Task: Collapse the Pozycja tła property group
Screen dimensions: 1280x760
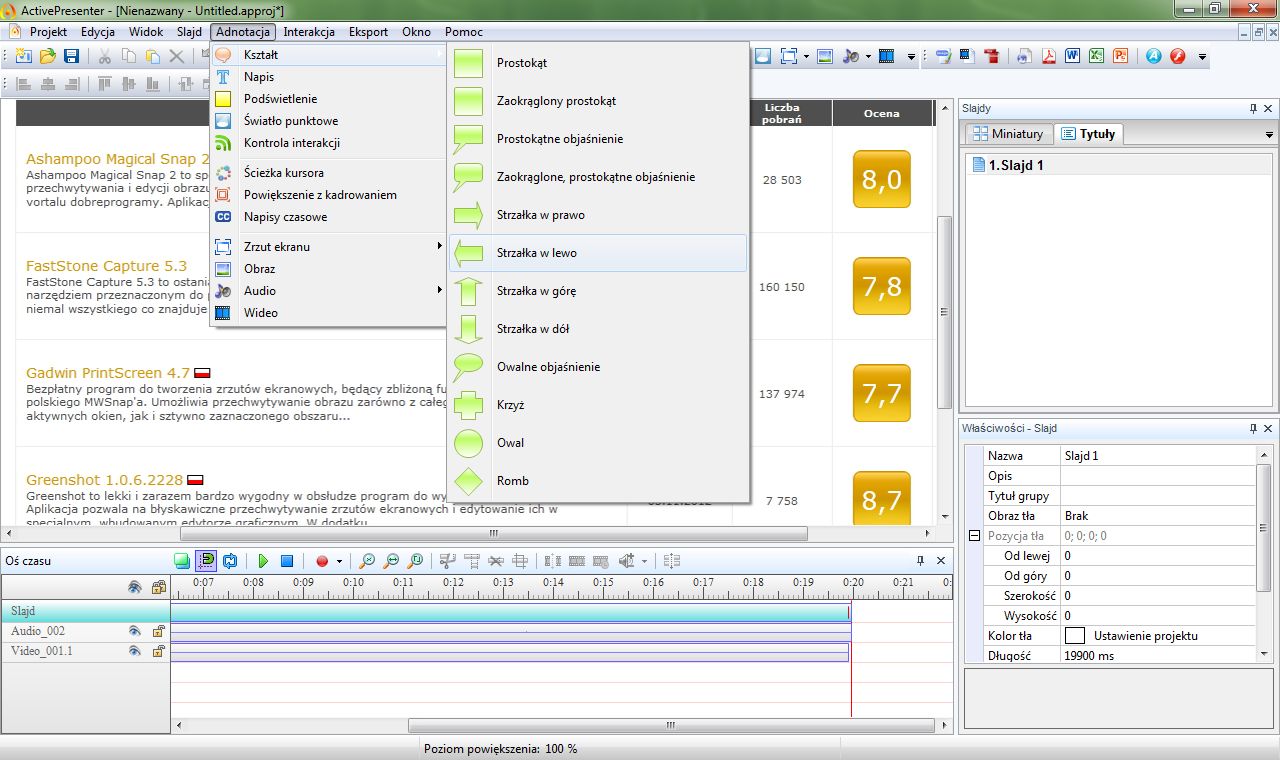Action: point(974,536)
